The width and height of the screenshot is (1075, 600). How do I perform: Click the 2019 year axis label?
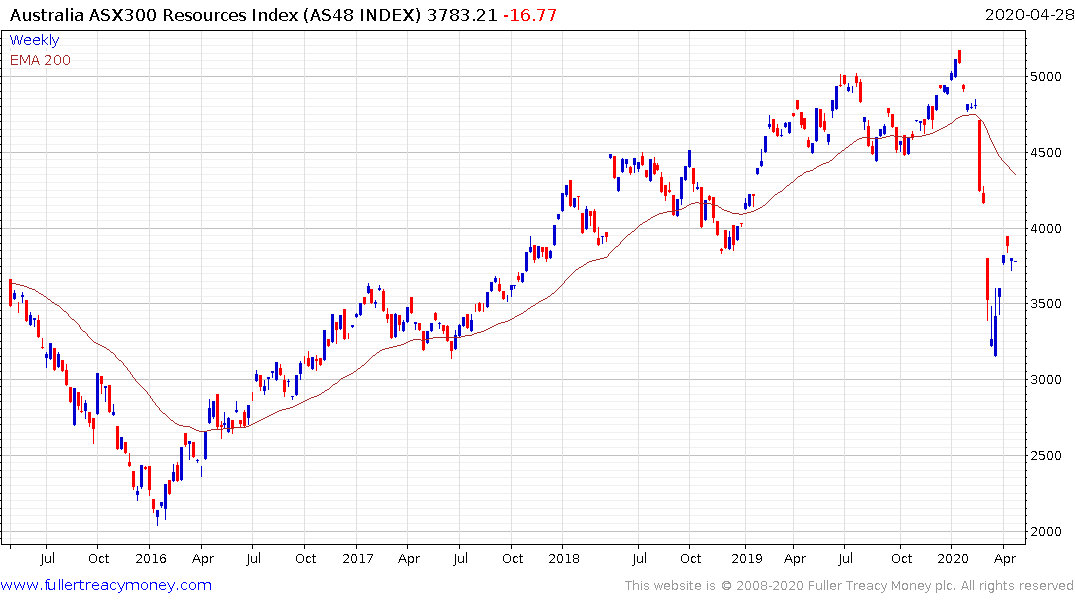(747, 559)
